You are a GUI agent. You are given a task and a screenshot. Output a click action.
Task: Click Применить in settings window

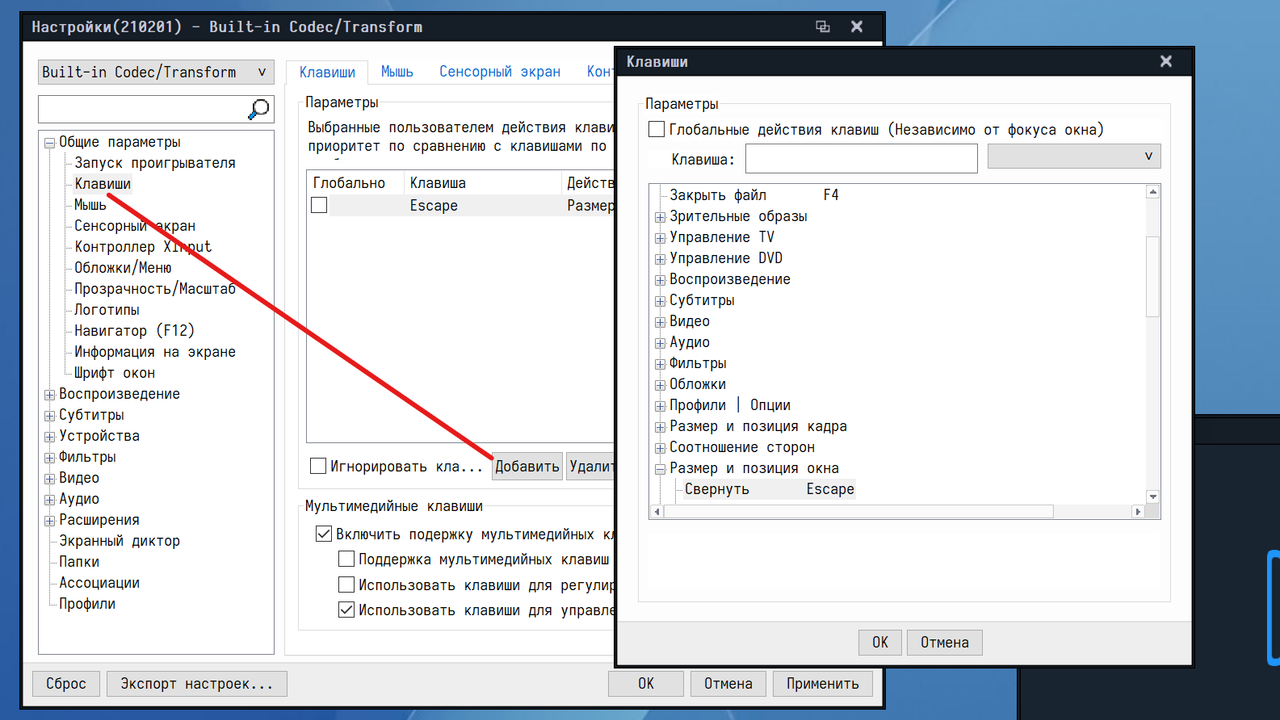tap(823, 684)
